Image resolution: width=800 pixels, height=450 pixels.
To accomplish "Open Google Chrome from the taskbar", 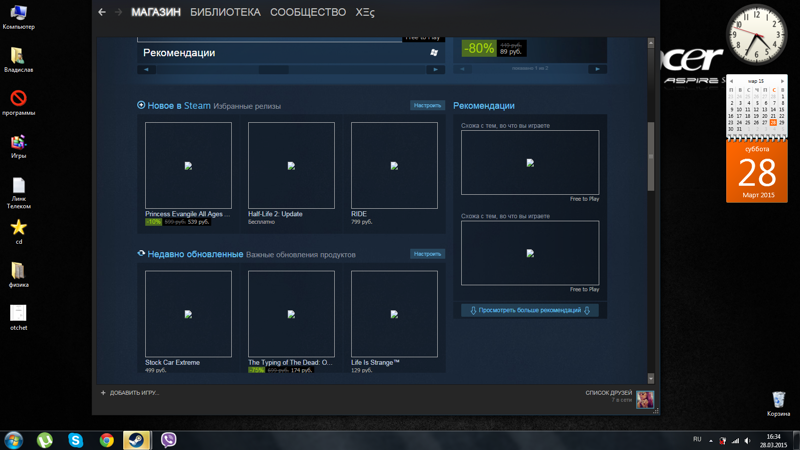I will 107,440.
